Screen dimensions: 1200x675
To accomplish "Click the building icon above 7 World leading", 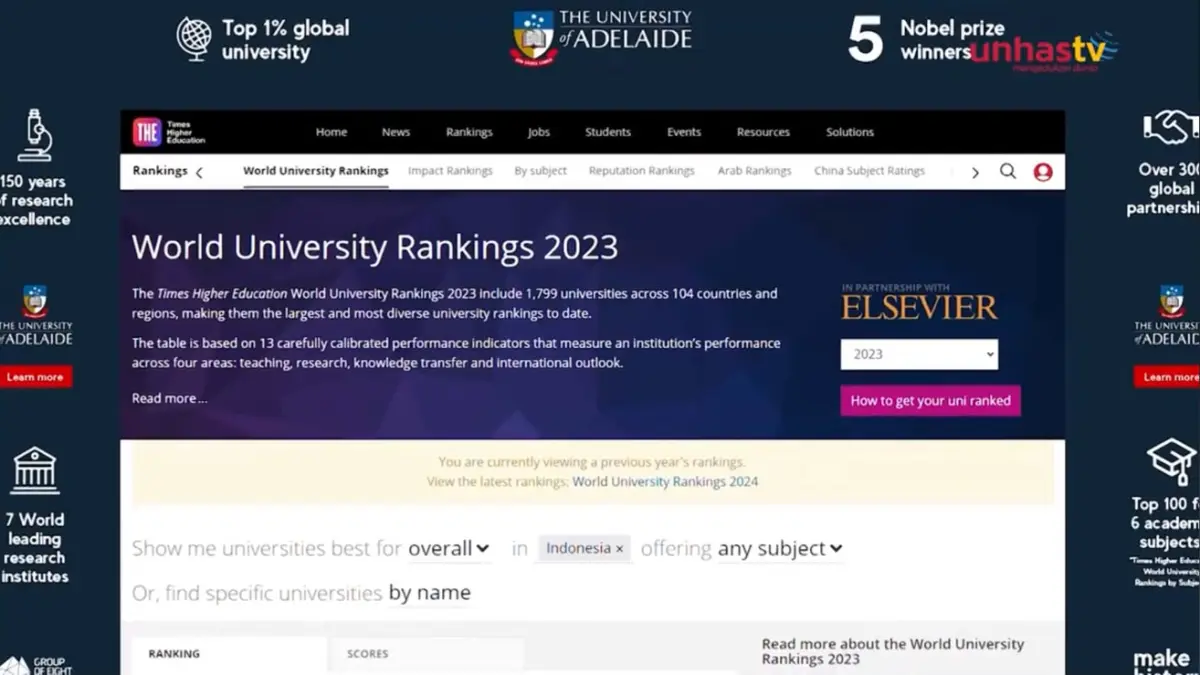I will 34,470.
